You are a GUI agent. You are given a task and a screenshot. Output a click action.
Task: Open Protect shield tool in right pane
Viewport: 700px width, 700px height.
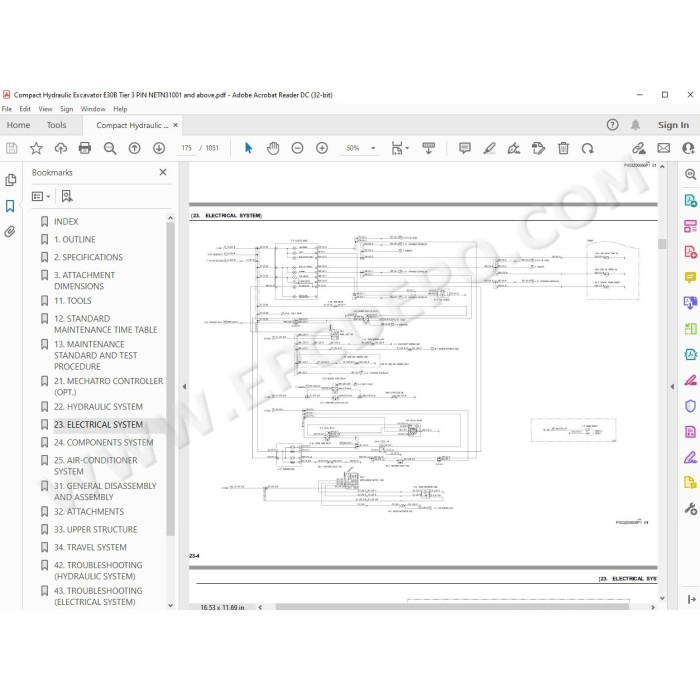[690, 406]
